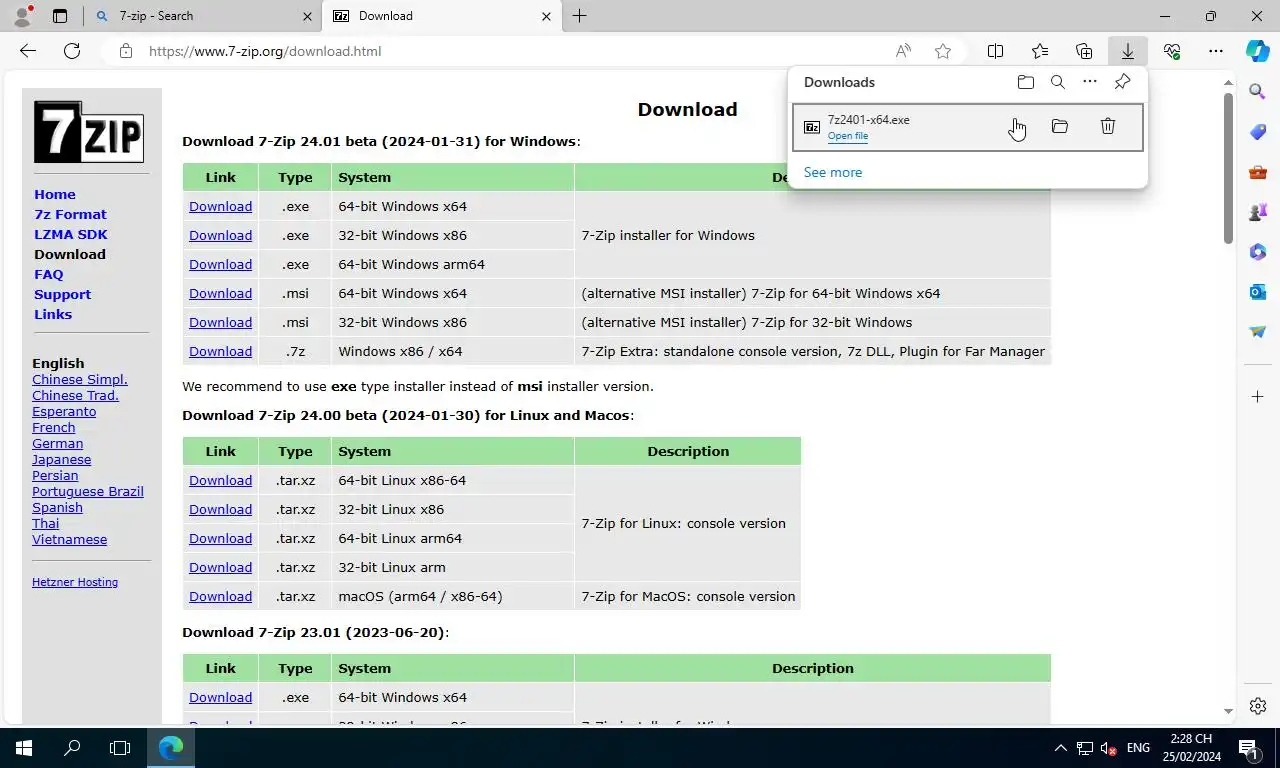Open Support navigation link
The height and width of the screenshot is (768, 1280).
click(62, 294)
